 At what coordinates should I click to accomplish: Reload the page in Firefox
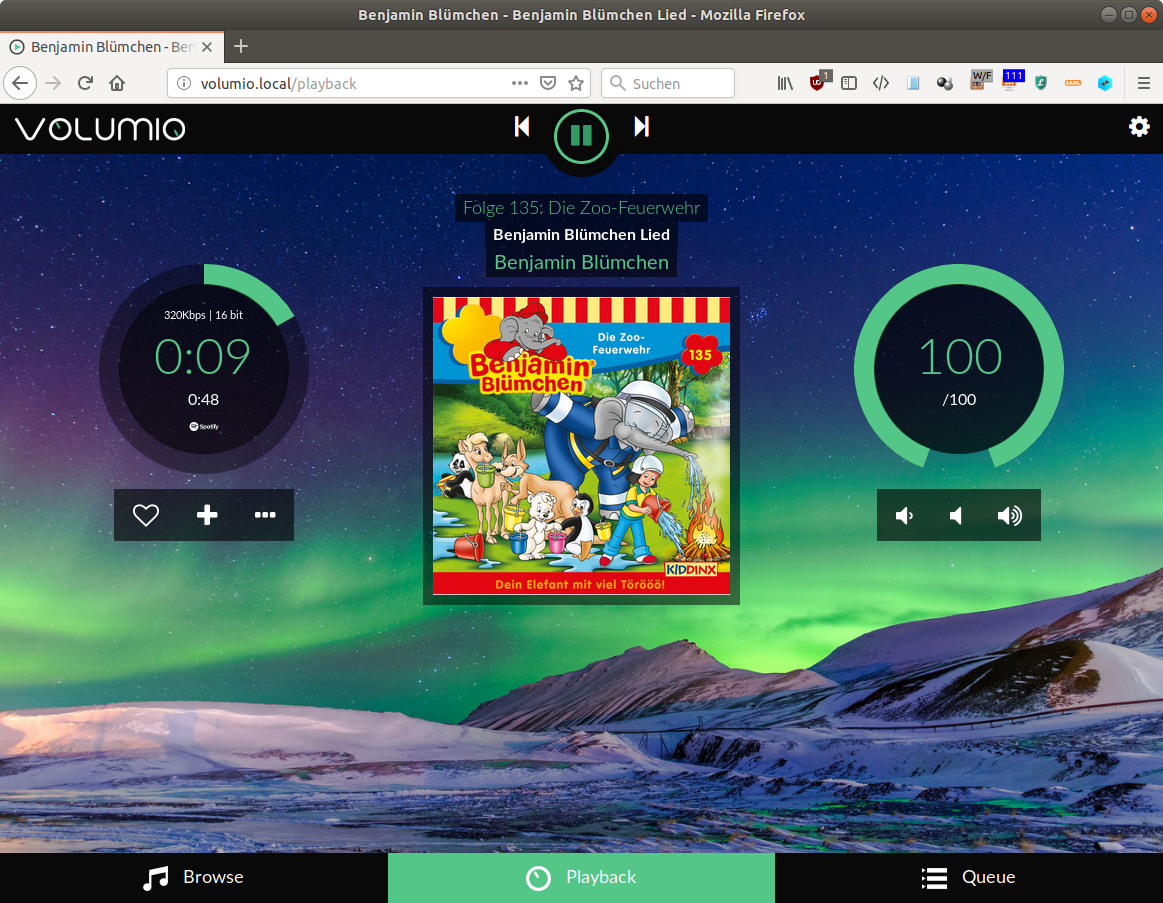coord(85,83)
